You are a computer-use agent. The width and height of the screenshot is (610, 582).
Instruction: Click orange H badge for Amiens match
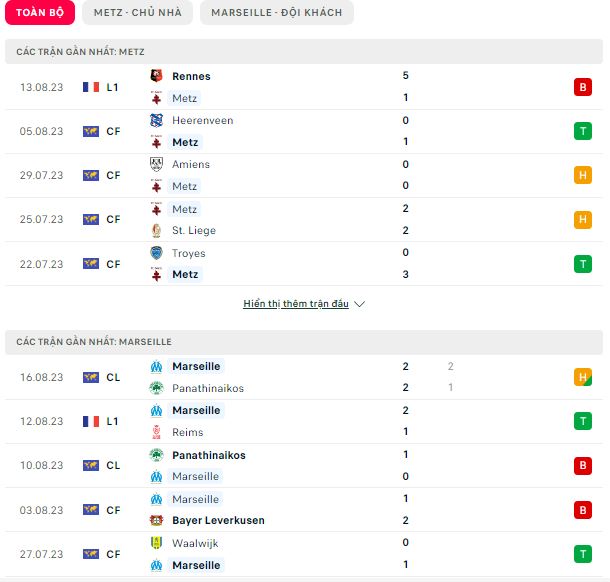(583, 175)
